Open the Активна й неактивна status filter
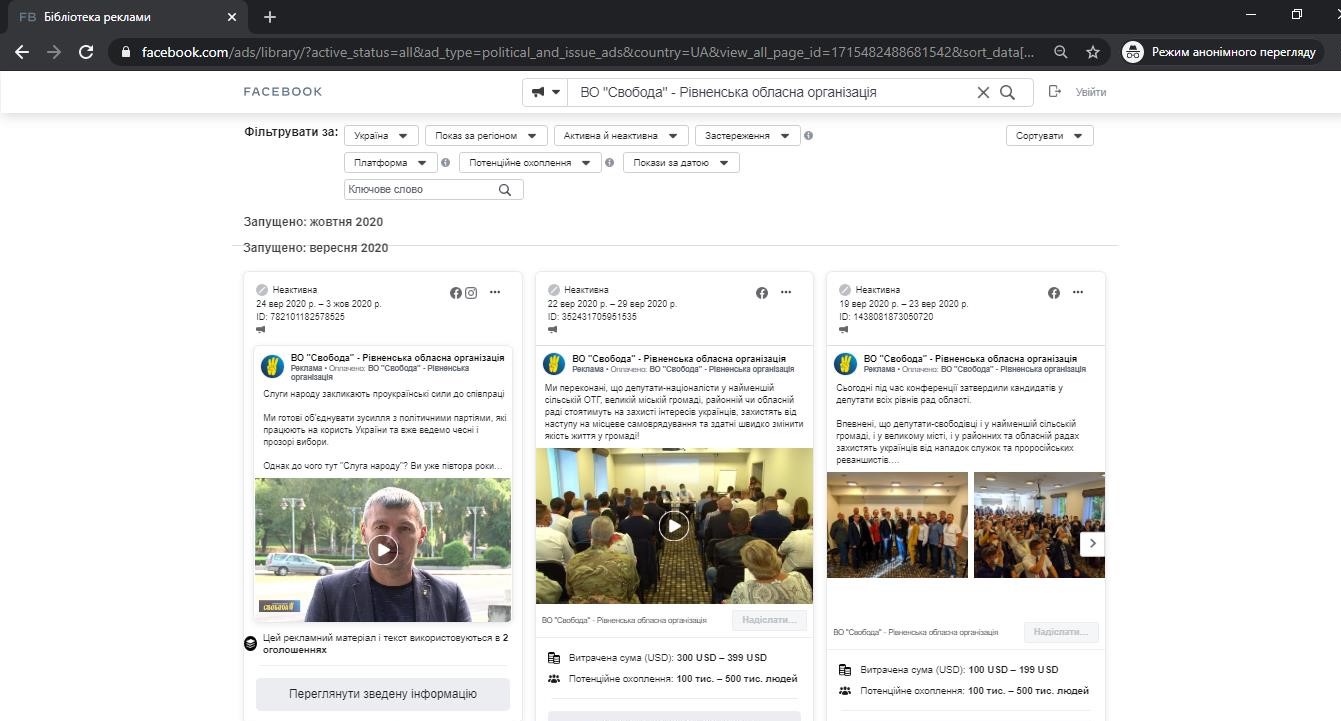This screenshot has width=1341, height=721. [621, 136]
